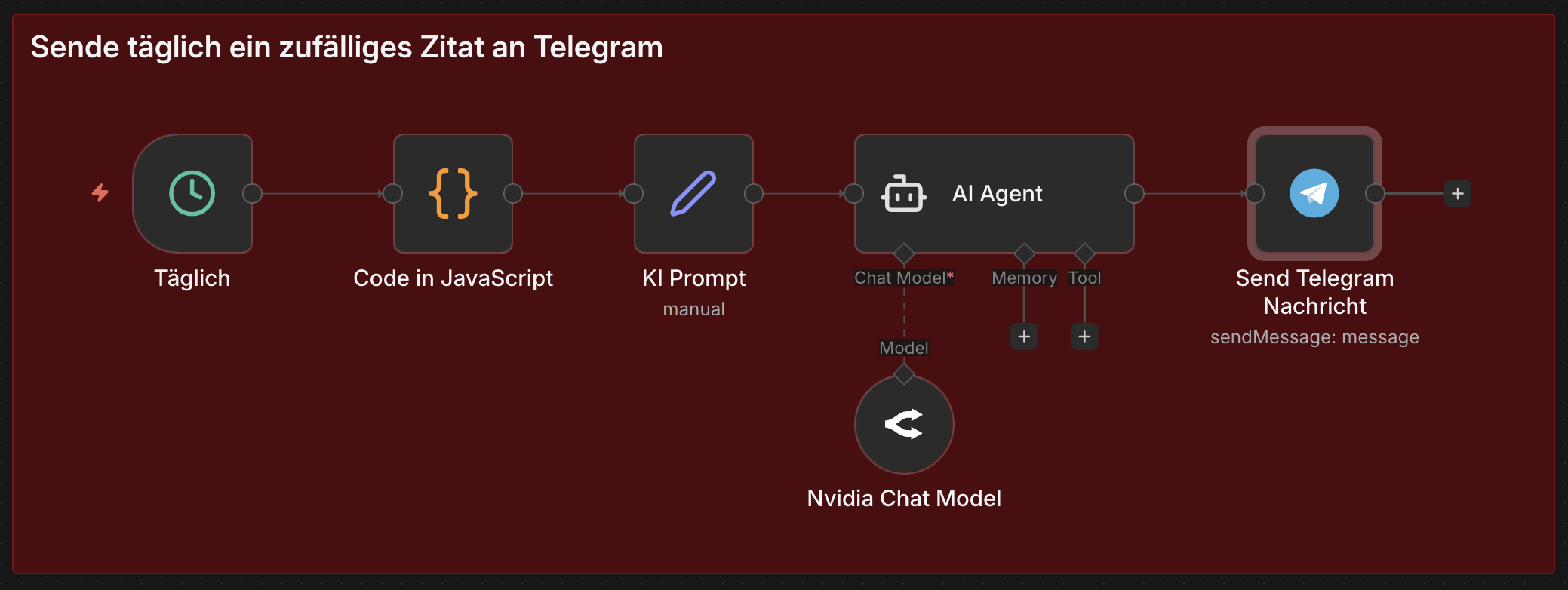Add a Tool sub-node with plus button
Screen dimensions: 1568x590
pyautogui.click(x=1084, y=336)
